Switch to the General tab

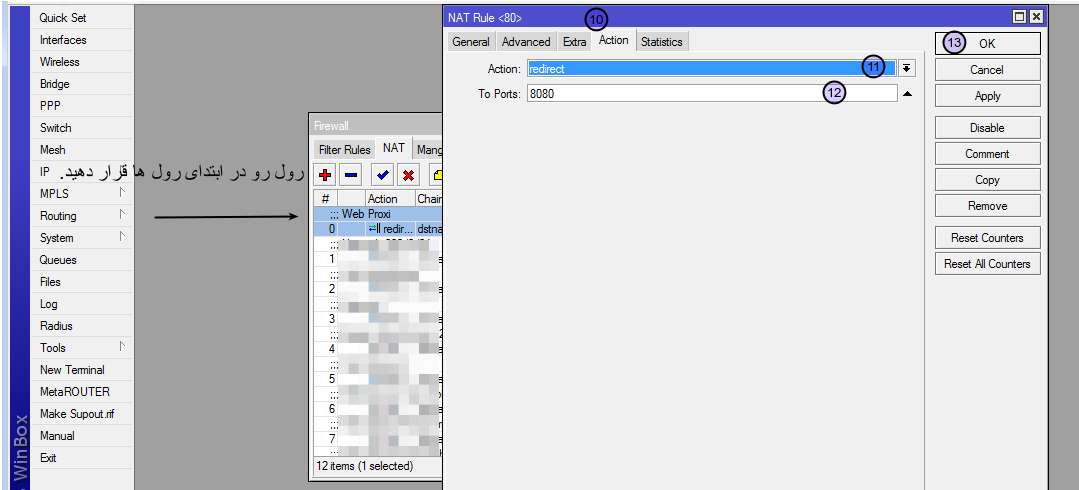click(470, 42)
